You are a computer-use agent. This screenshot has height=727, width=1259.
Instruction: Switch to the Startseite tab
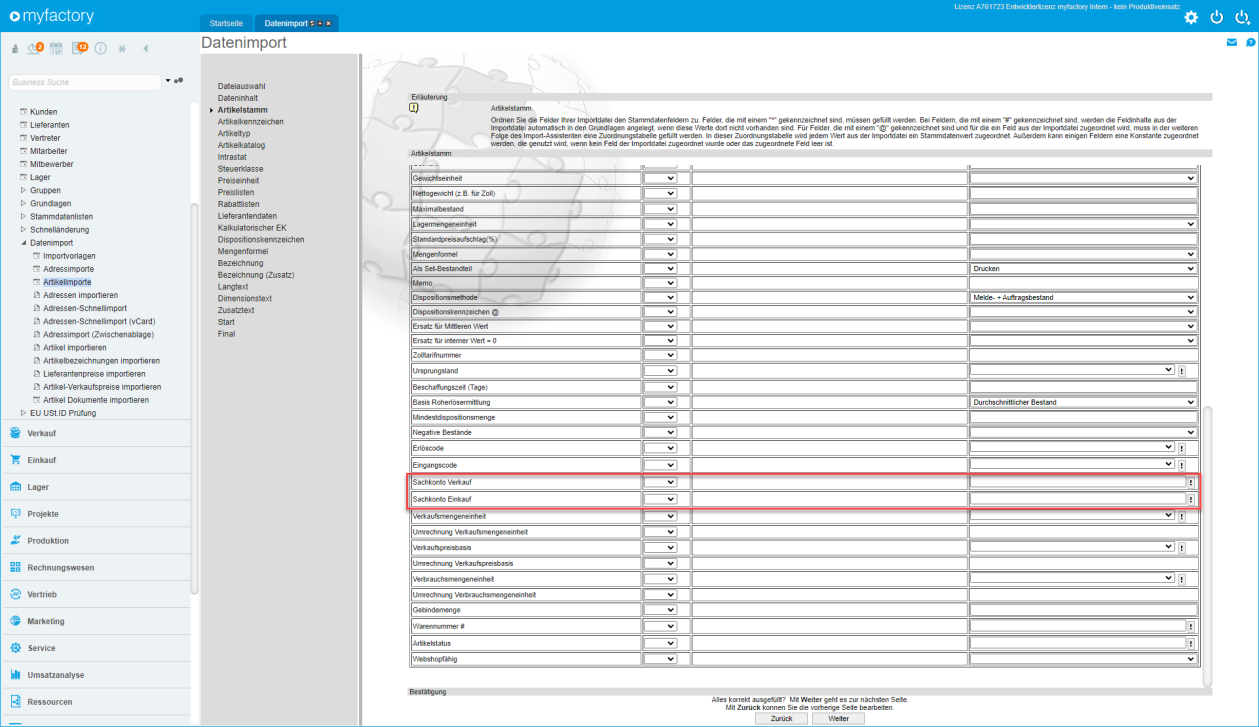tap(225, 23)
